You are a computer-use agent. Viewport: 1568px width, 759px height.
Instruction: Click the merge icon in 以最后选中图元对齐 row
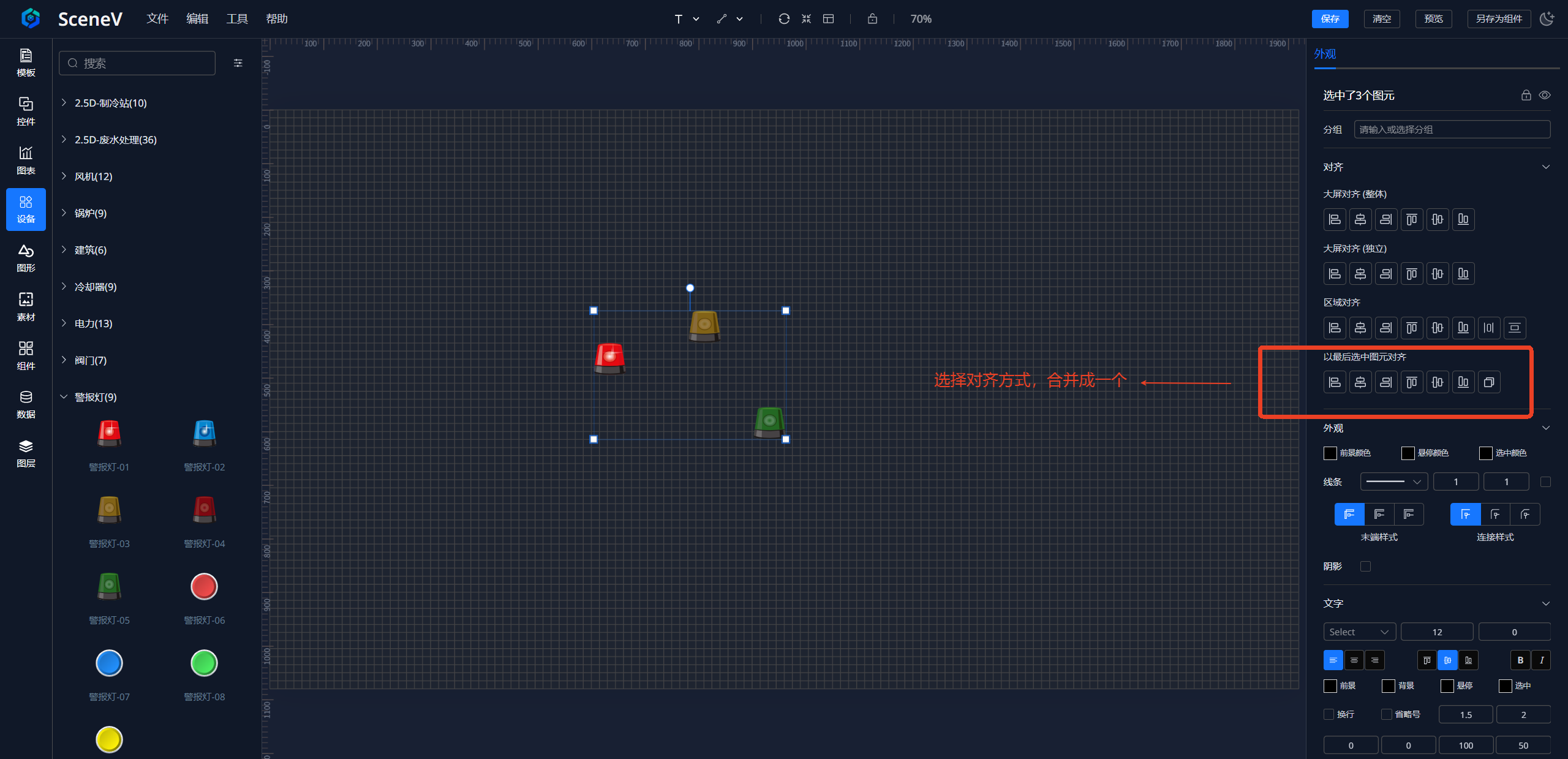[x=1488, y=382]
